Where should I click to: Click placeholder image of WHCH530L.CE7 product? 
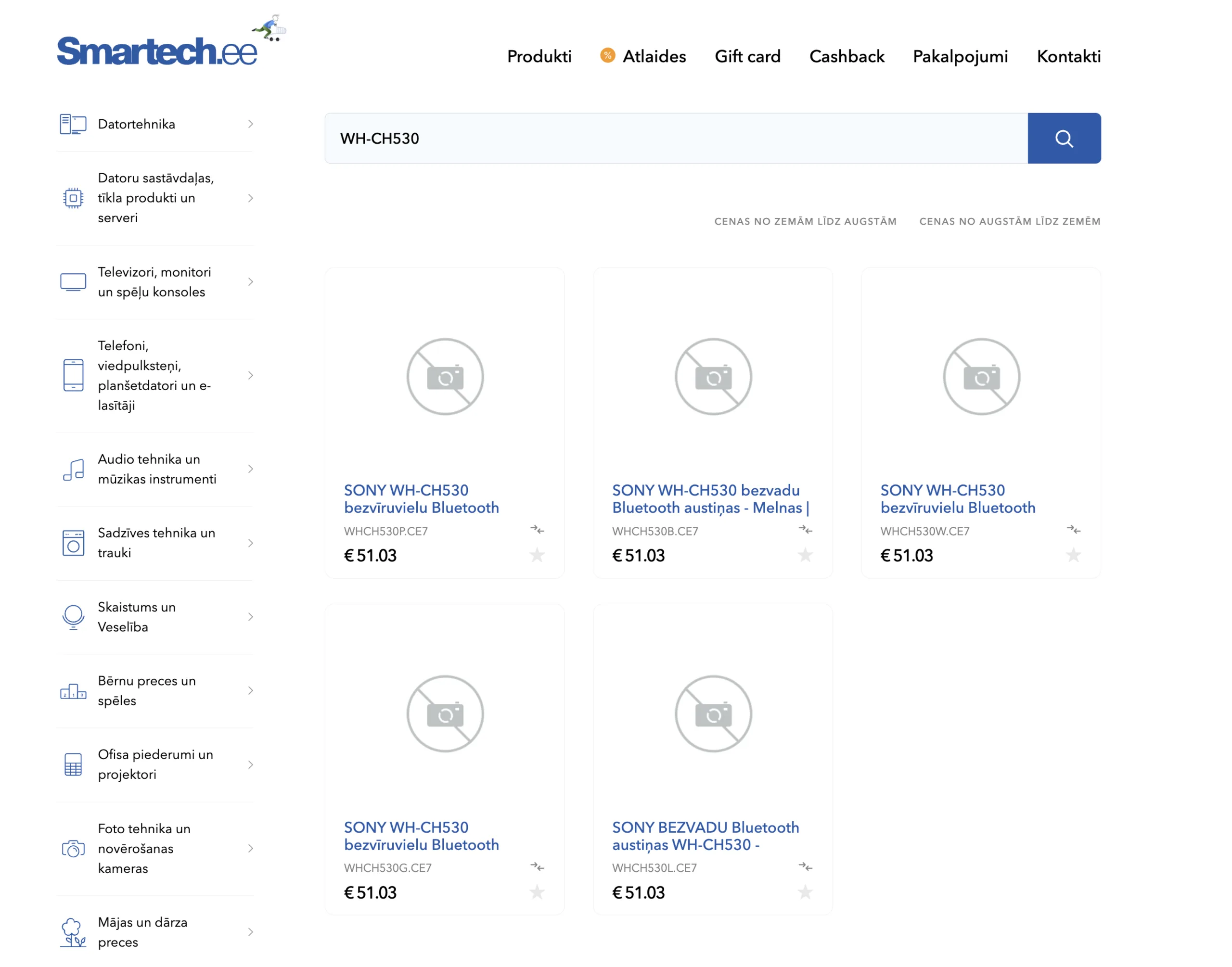click(x=713, y=713)
